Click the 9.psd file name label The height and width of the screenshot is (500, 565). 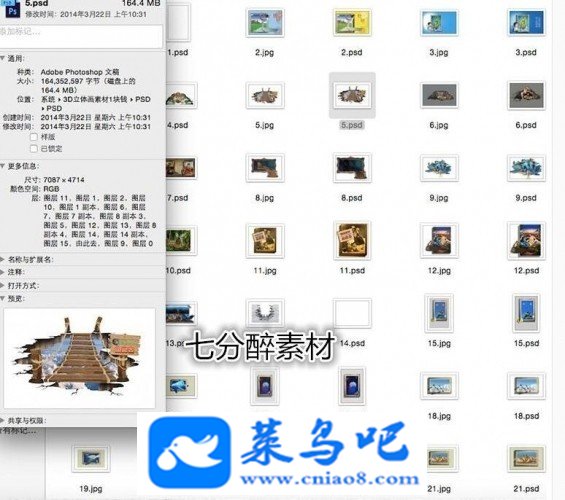coord(526,198)
